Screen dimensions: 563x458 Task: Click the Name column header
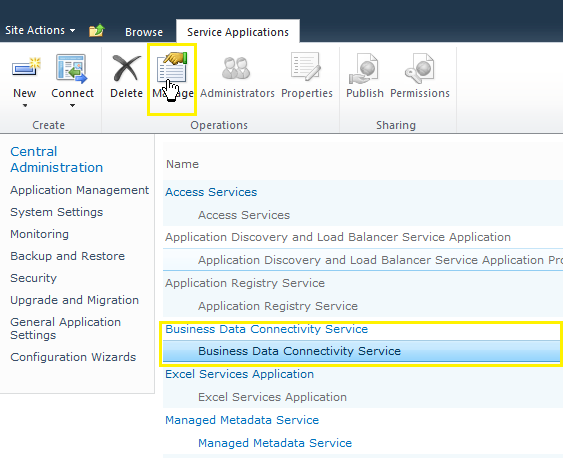coord(182,164)
